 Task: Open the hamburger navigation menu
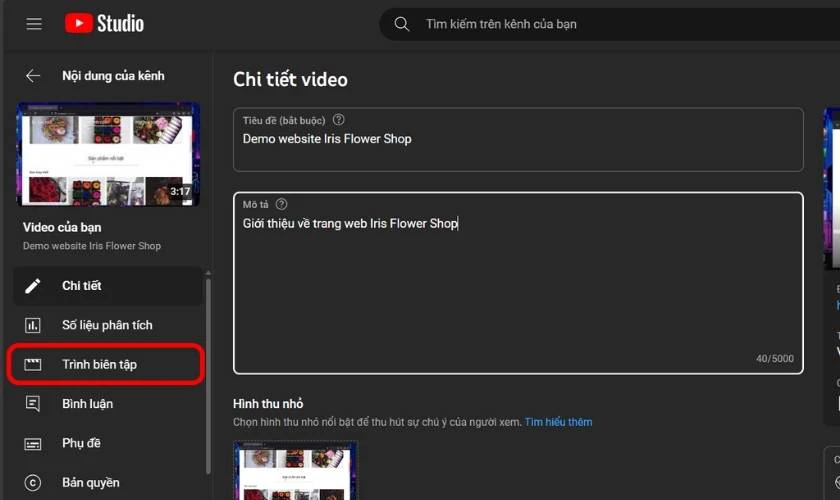[x=34, y=24]
